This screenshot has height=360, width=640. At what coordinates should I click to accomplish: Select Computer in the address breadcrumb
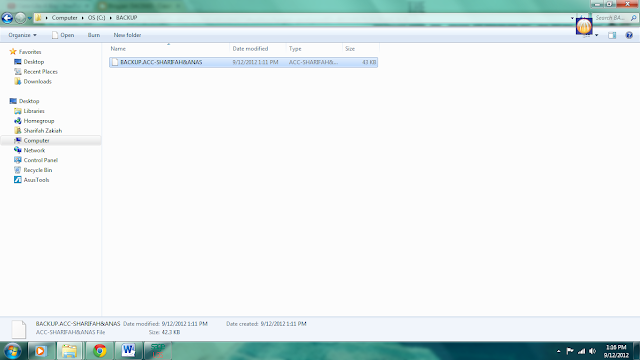(64, 18)
